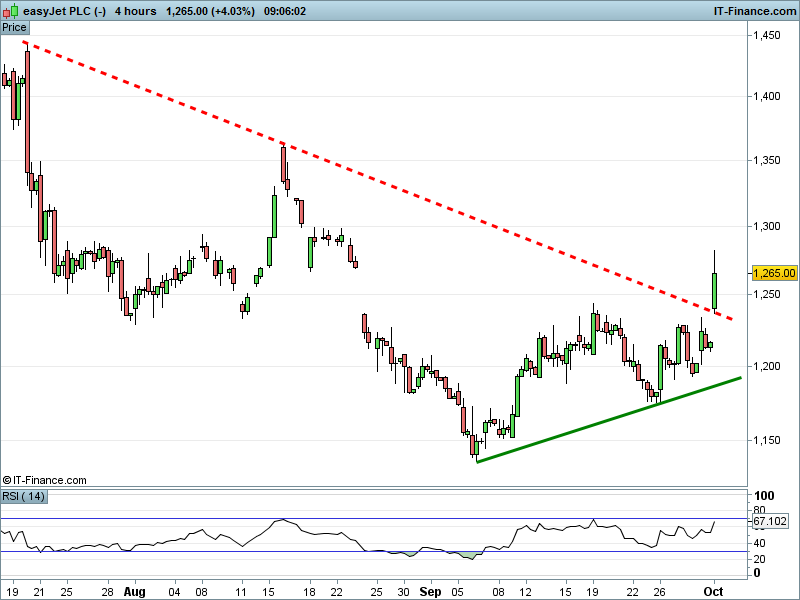Click the candlestick icon beside easyJet PLC
This screenshot has width=800, height=600.
pyautogui.click(x=11, y=11)
